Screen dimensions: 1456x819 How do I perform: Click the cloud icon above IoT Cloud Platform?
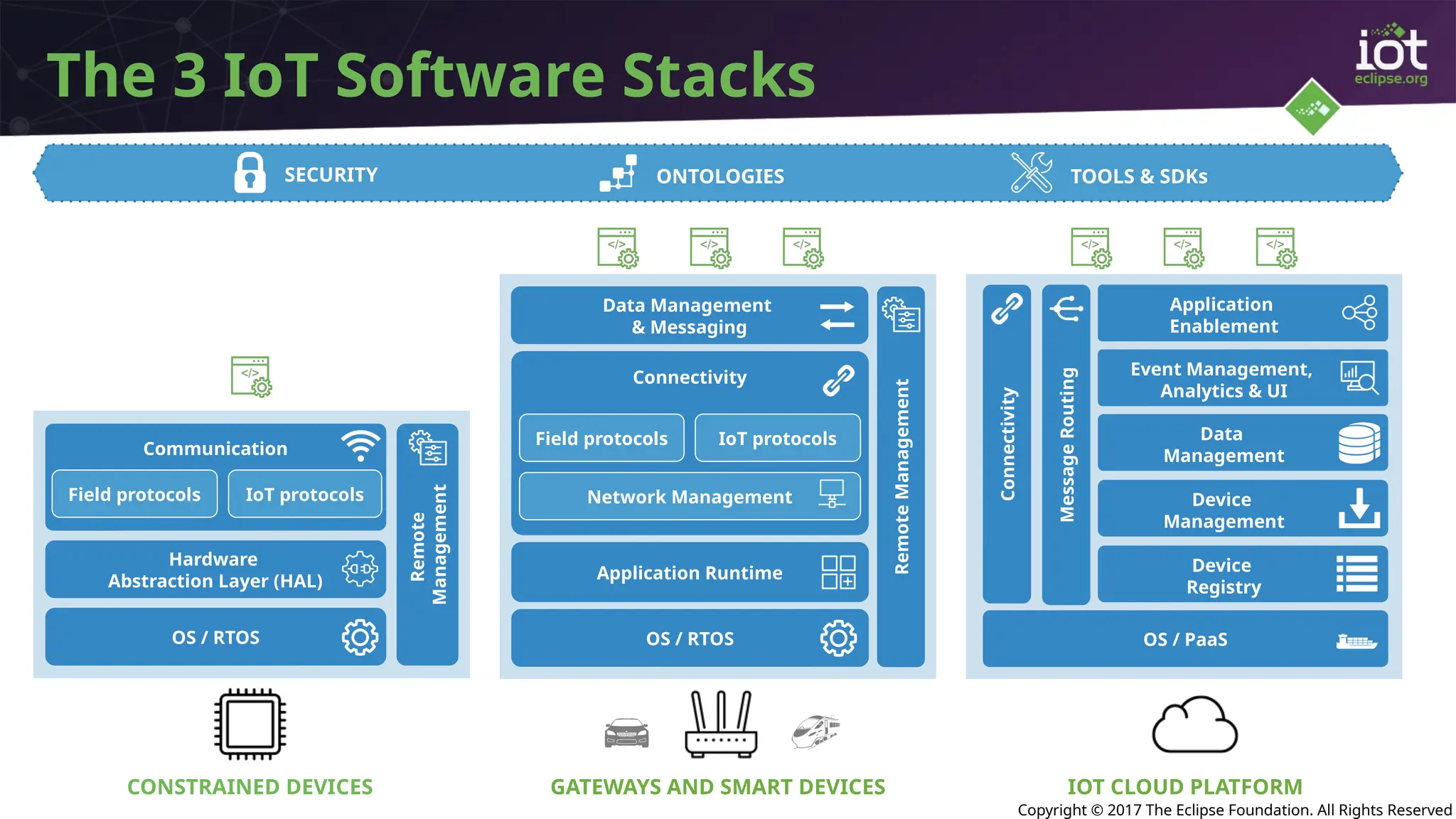[1194, 725]
